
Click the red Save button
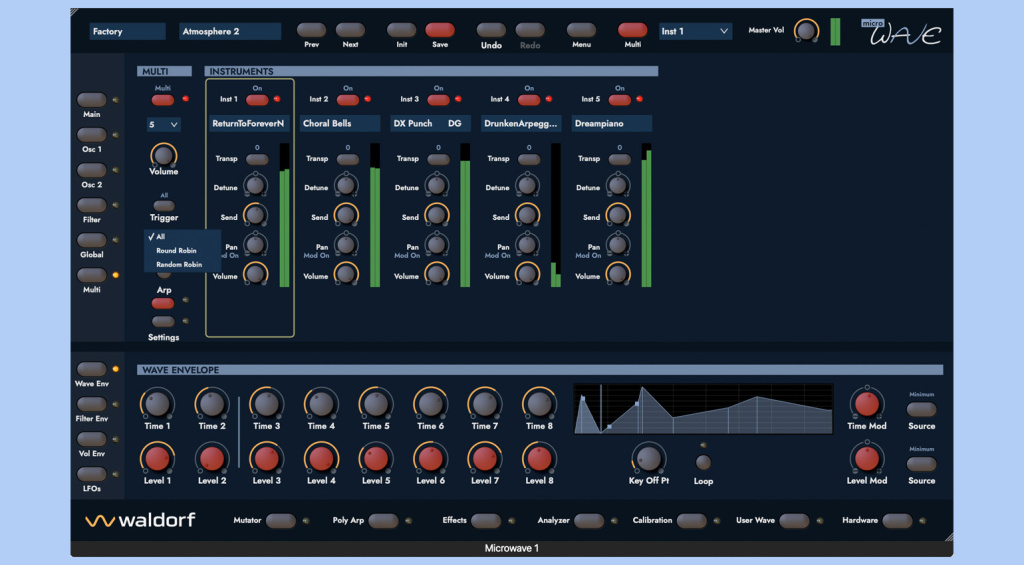click(440, 30)
